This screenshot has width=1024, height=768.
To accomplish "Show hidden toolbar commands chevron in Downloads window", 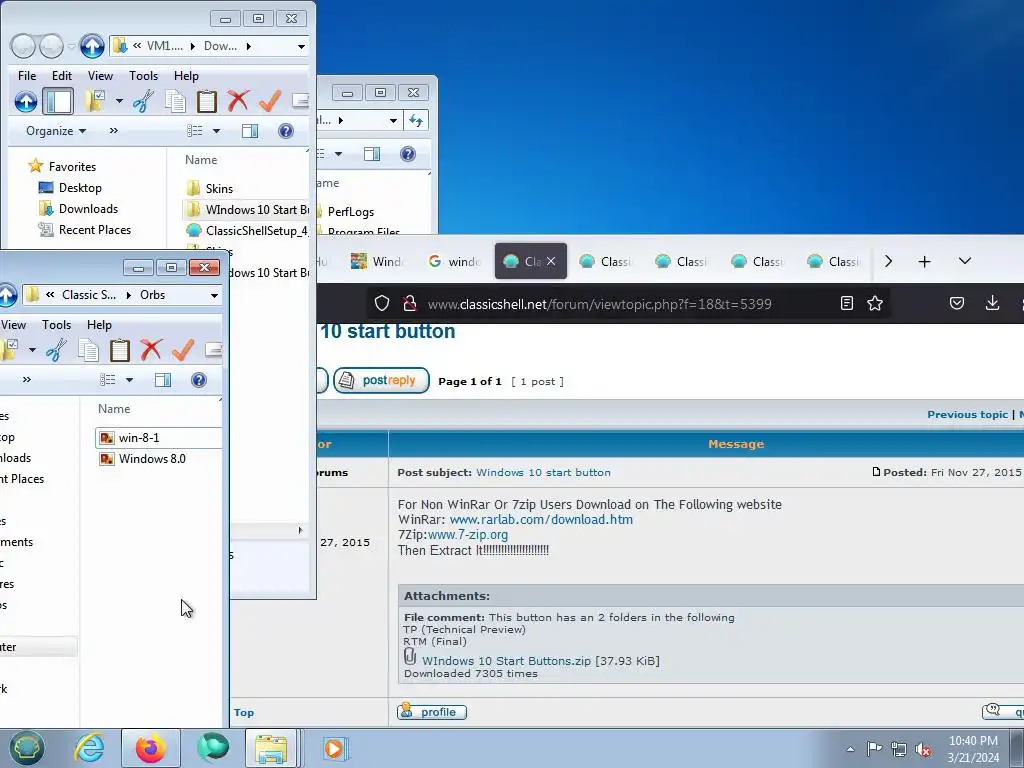I will (x=114, y=131).
